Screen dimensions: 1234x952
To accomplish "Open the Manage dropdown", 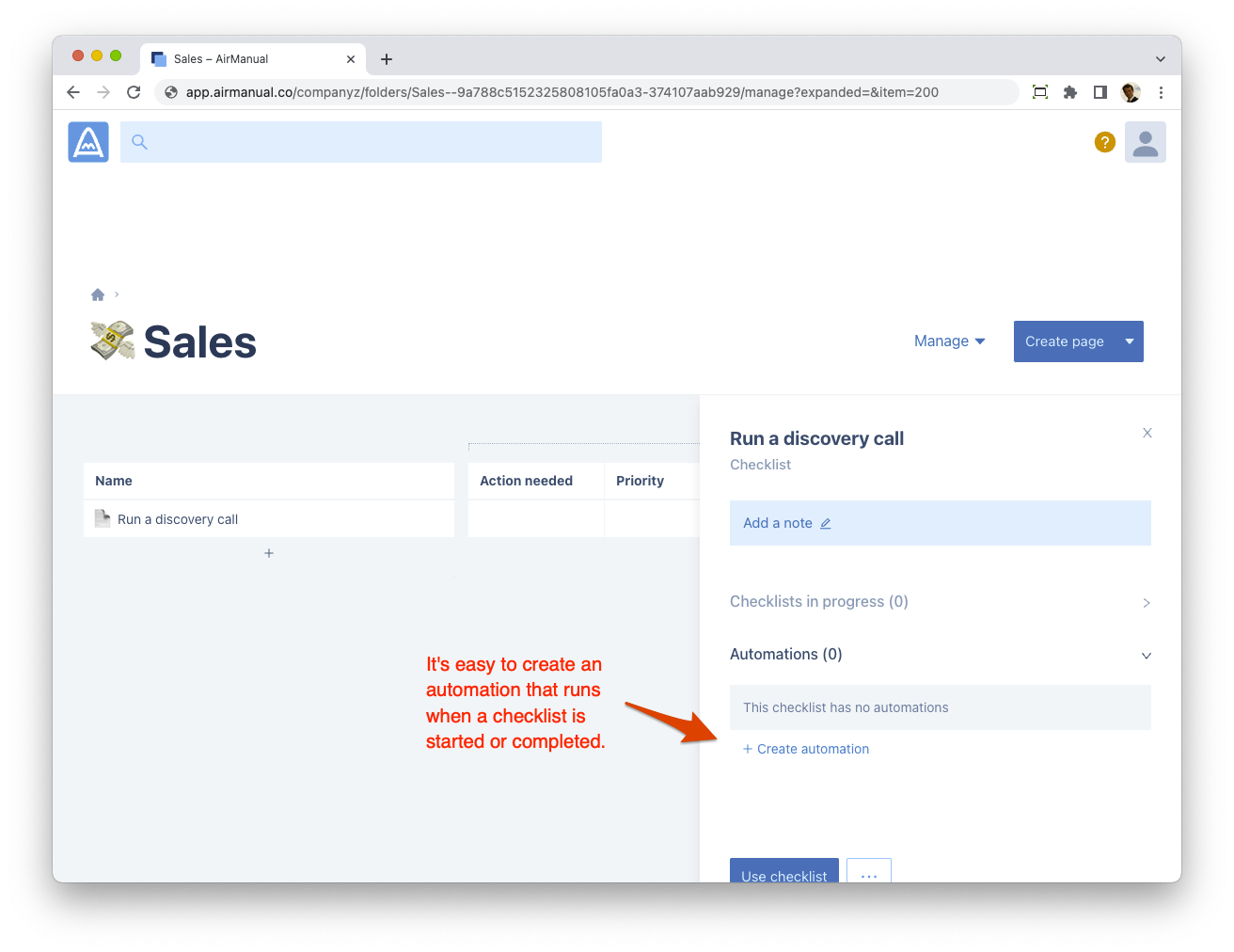I will coord(950,341).
